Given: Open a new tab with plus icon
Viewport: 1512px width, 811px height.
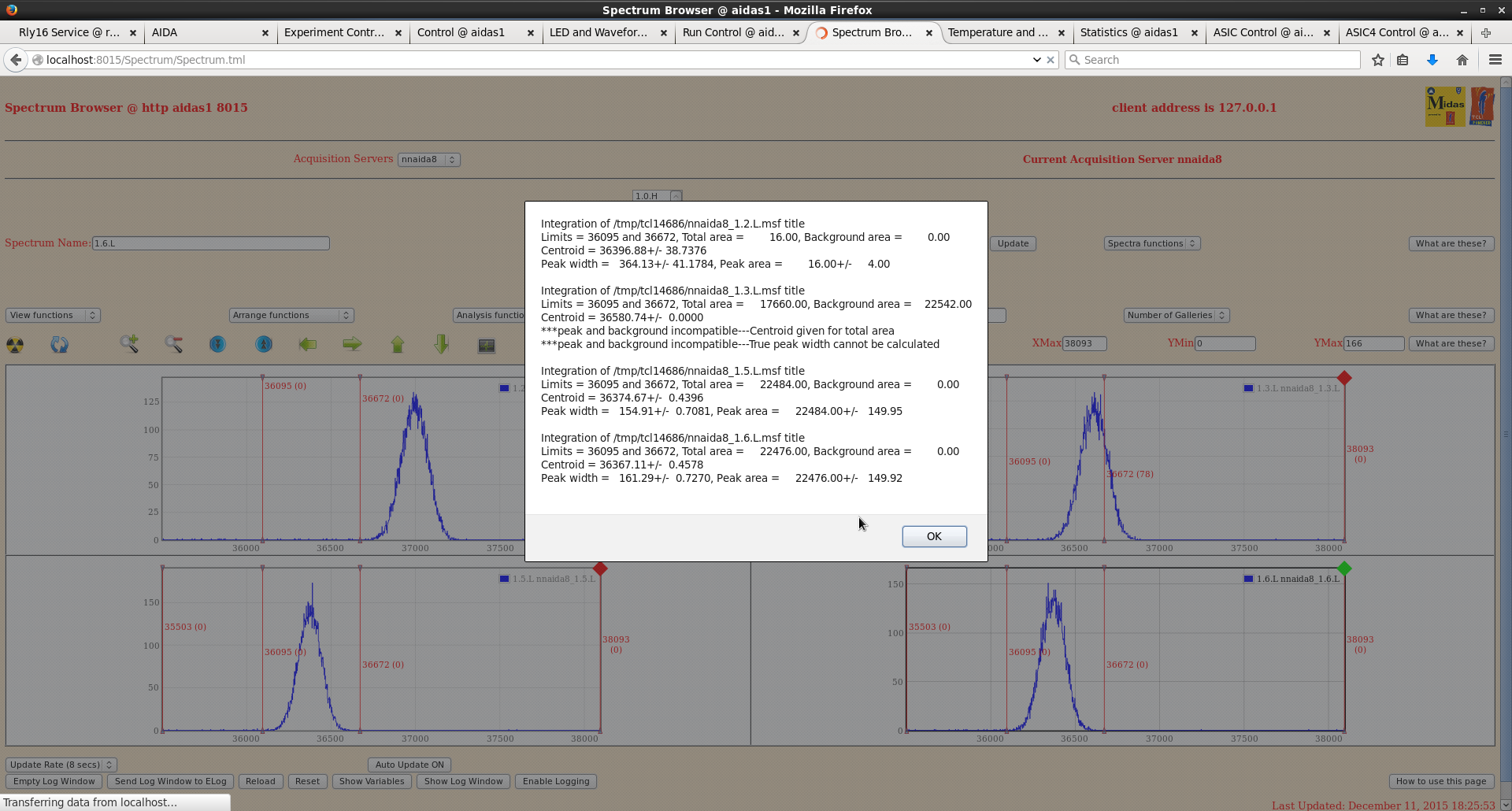Looking at the screenshot, I should [1486, 32].
